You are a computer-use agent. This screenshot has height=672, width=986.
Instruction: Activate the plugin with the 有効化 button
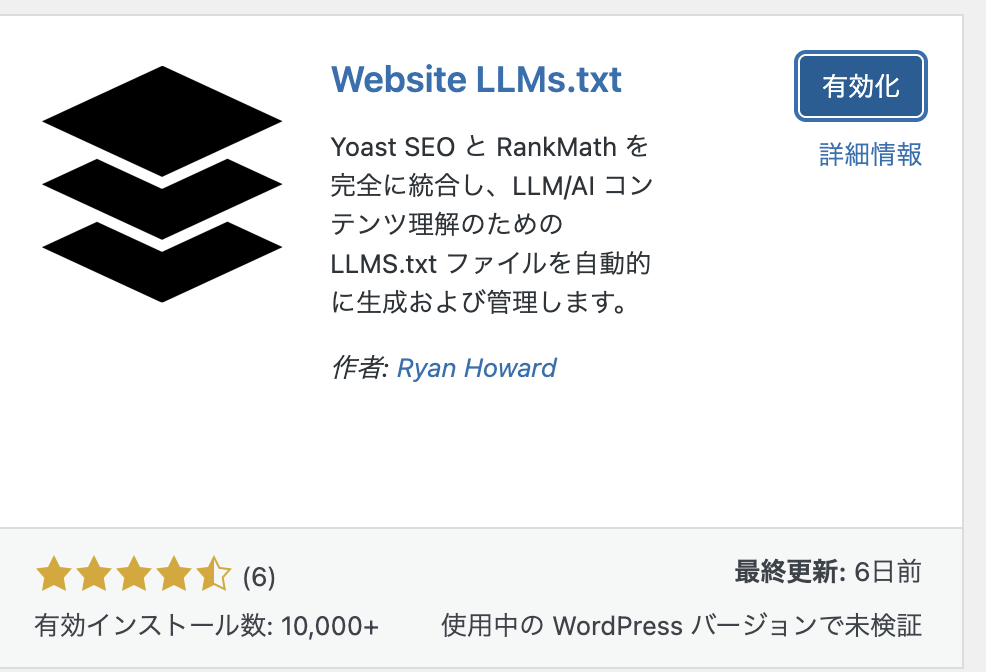click(860, 86)
